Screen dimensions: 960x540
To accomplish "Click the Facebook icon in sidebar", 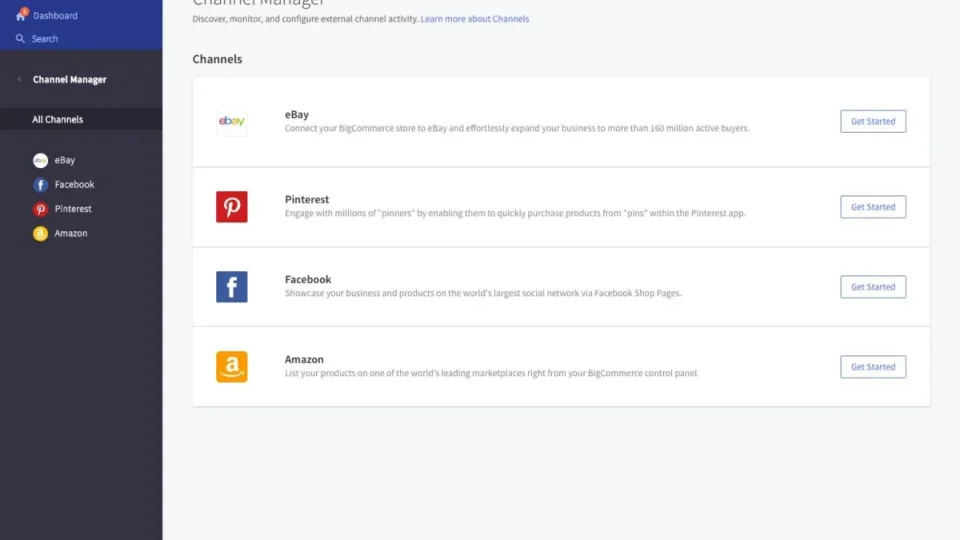I will coord(40,185).
